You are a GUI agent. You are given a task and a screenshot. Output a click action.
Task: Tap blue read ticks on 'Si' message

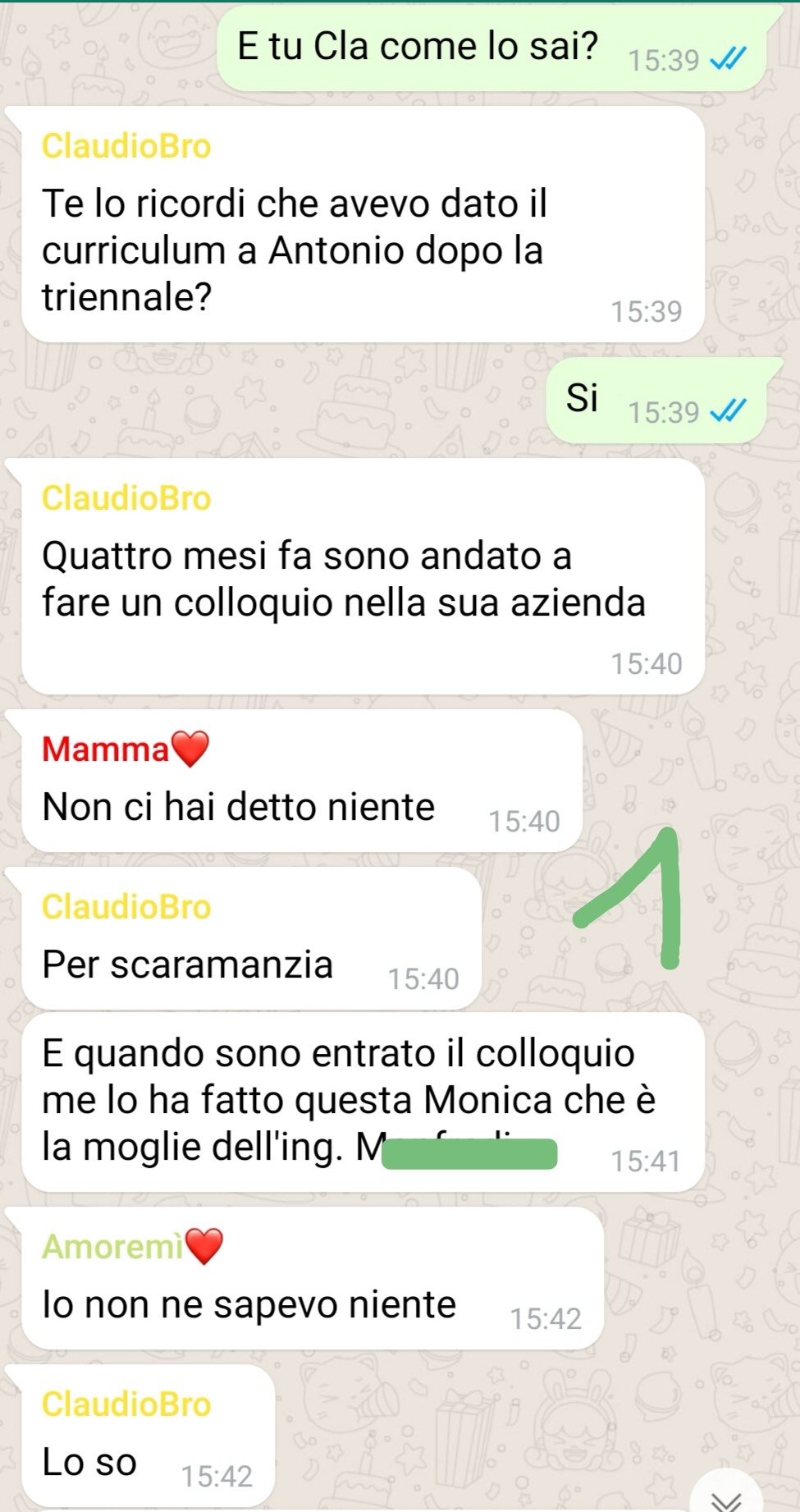coord(728,410)
